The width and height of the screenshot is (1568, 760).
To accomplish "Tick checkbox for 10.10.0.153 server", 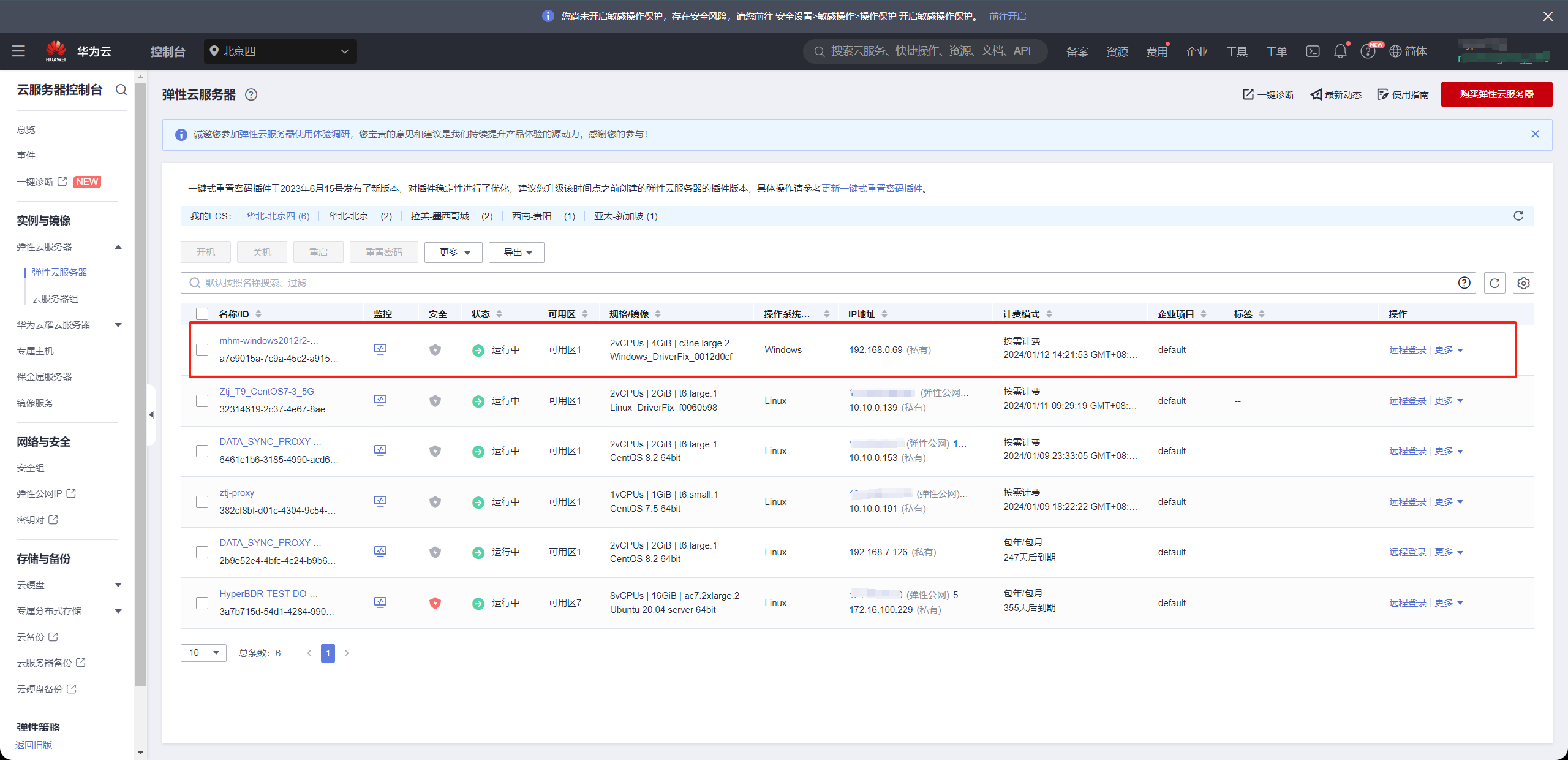I will (202, 451).
